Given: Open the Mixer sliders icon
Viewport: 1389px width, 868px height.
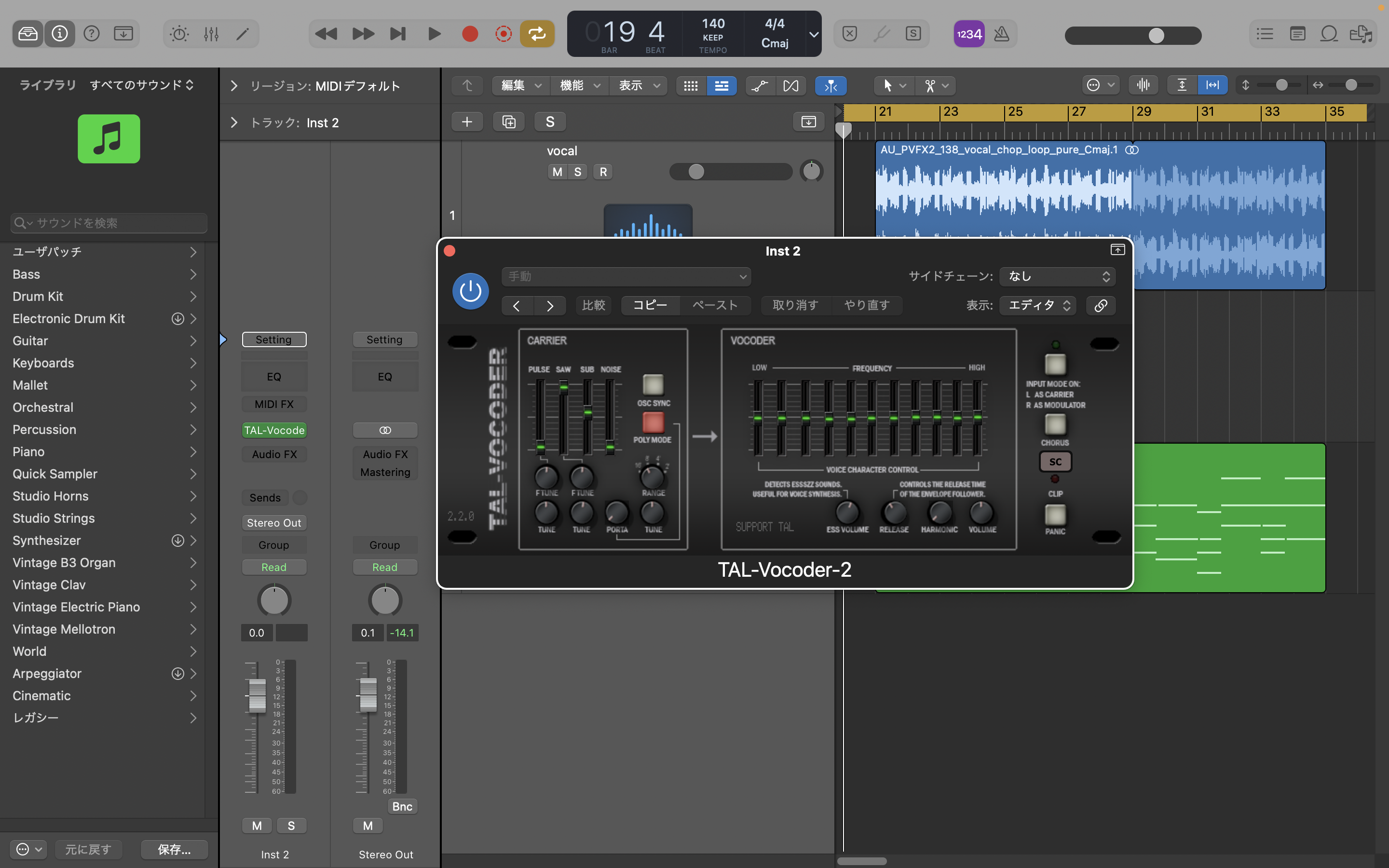Looking at the screenshot, I should click(211, 34).
